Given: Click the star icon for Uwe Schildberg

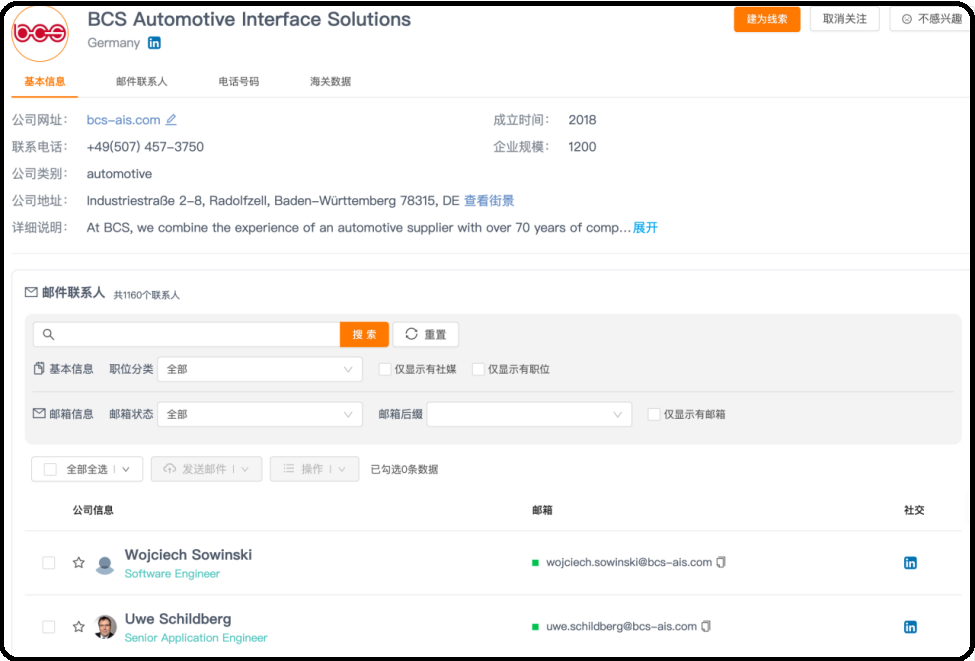Looking at the screenshot, I should (78, 627).
